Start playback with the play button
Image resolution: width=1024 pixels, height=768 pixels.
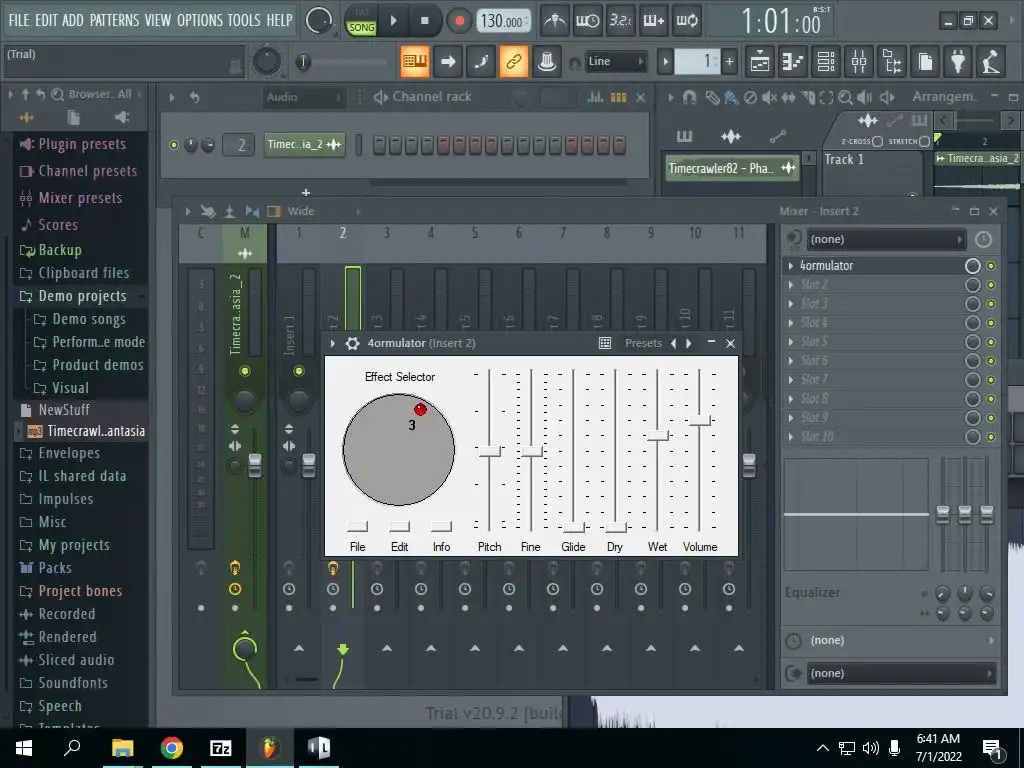point(393,21)
